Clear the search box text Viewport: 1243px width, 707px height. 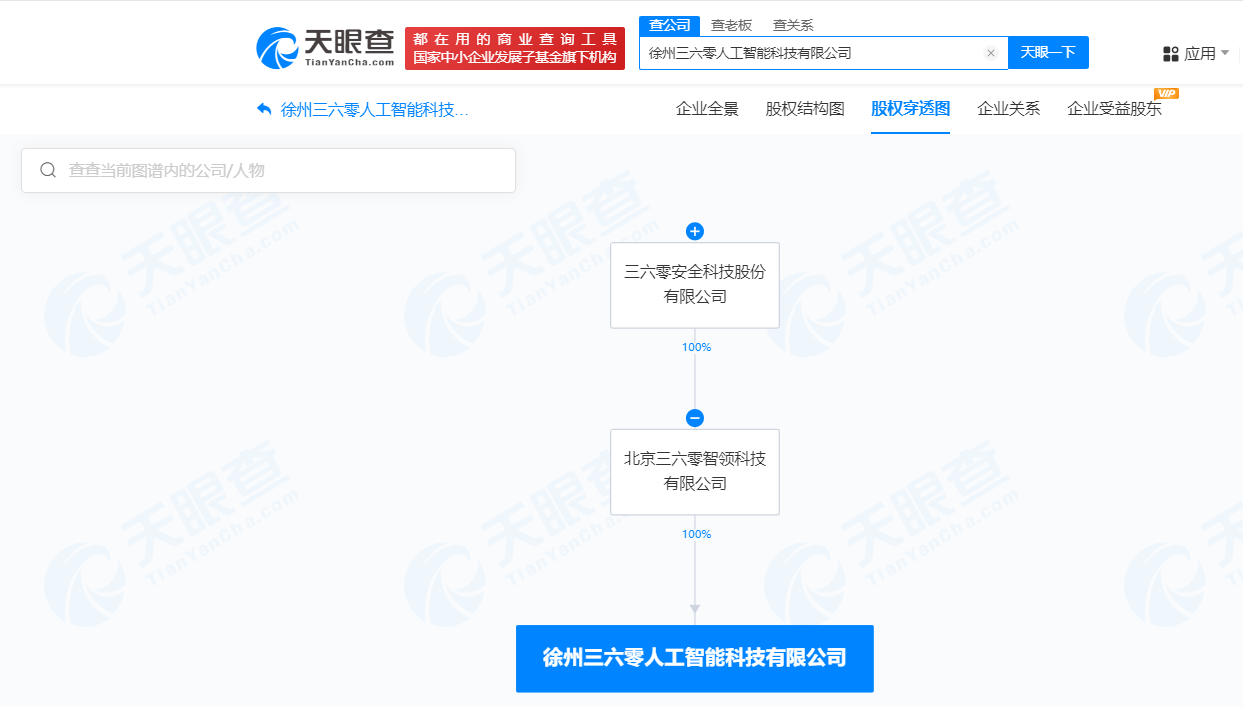pyautogui.click(x=991, y=53)
